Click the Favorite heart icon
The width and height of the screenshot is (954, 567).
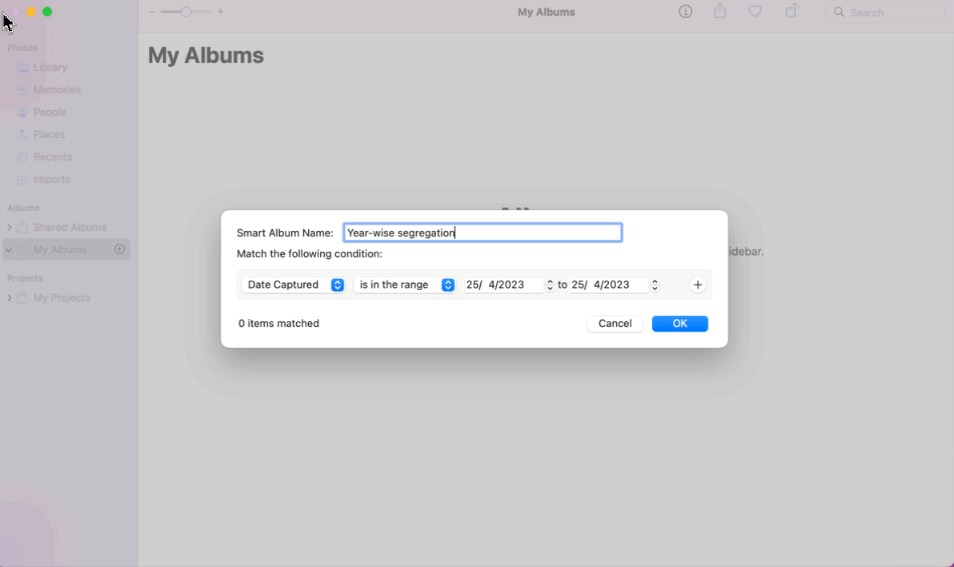755,12
